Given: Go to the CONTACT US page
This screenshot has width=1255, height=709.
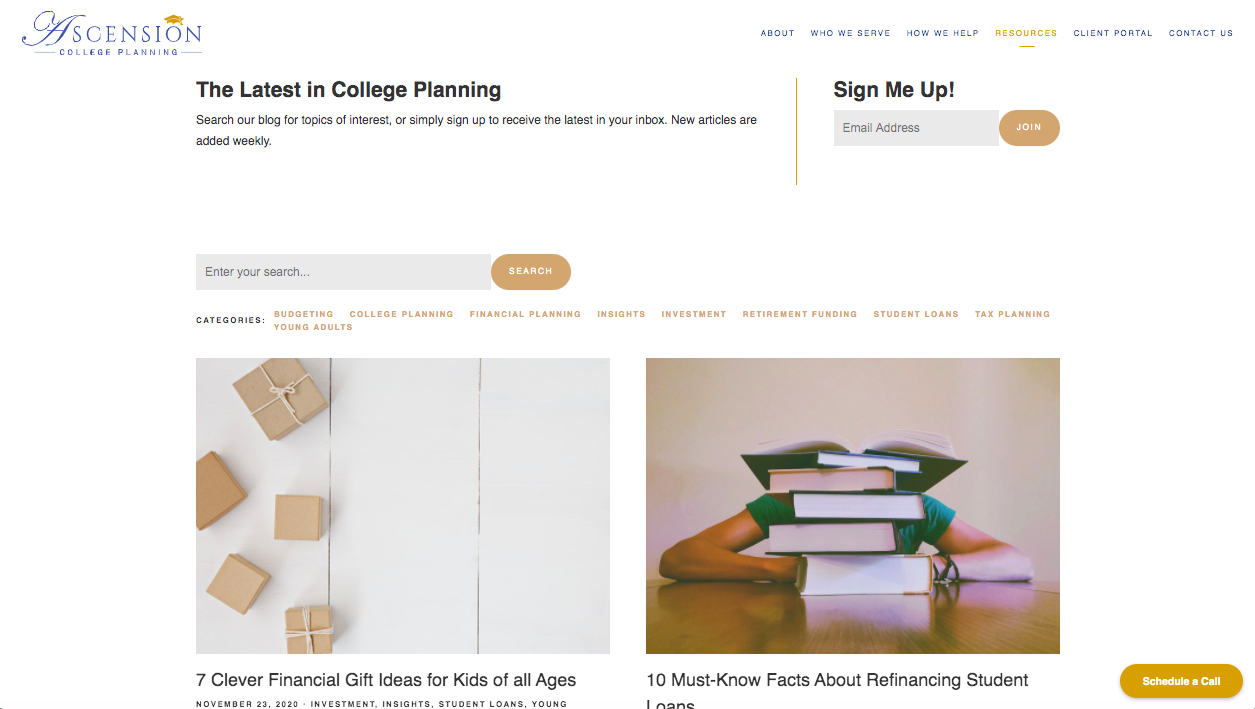Looking at the screenshot, I should tap(1200, 33).
